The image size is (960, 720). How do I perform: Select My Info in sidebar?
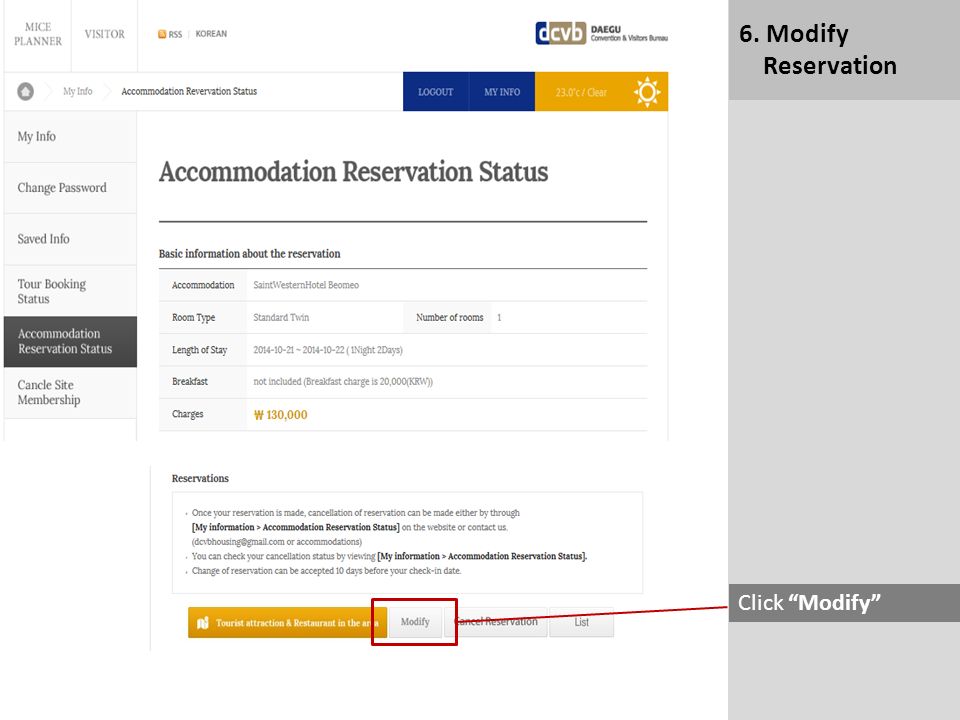click(70, 137)
